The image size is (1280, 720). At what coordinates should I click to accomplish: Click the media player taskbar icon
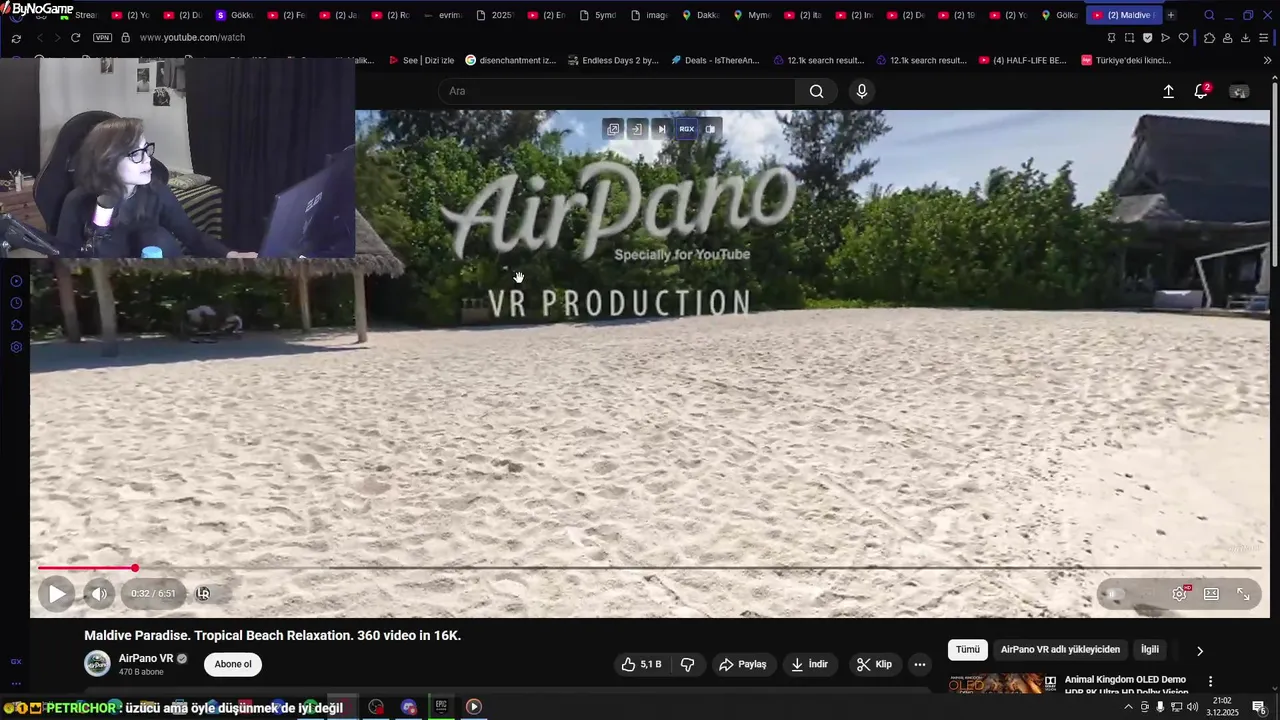[474, 707]
